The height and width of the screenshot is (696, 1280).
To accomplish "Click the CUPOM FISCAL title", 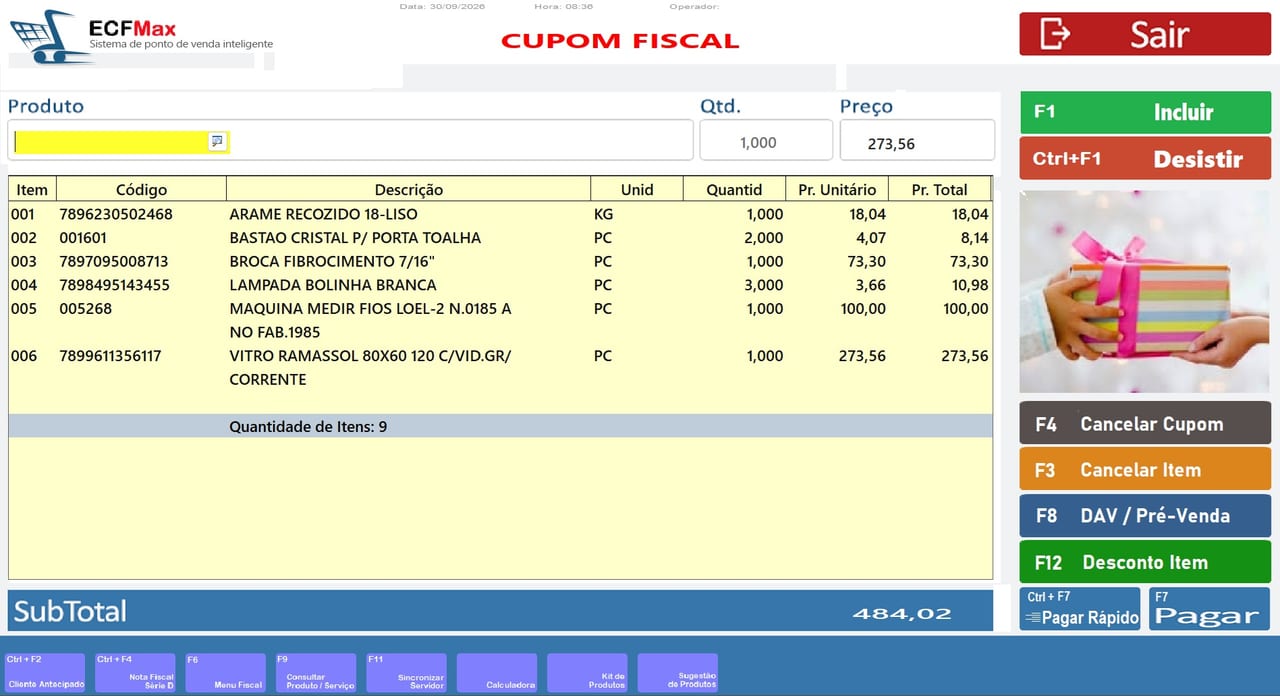I will click(x=620, y=41).
